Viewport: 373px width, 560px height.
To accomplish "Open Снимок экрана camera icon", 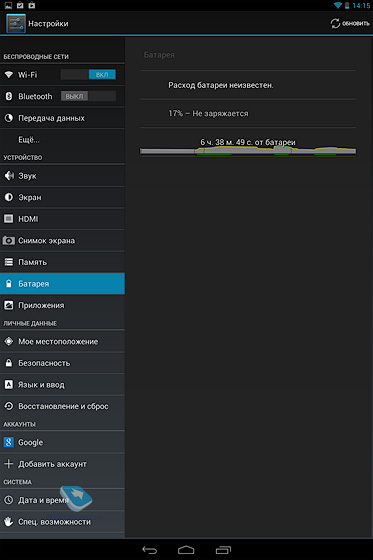I will click(x=9, y=240).
